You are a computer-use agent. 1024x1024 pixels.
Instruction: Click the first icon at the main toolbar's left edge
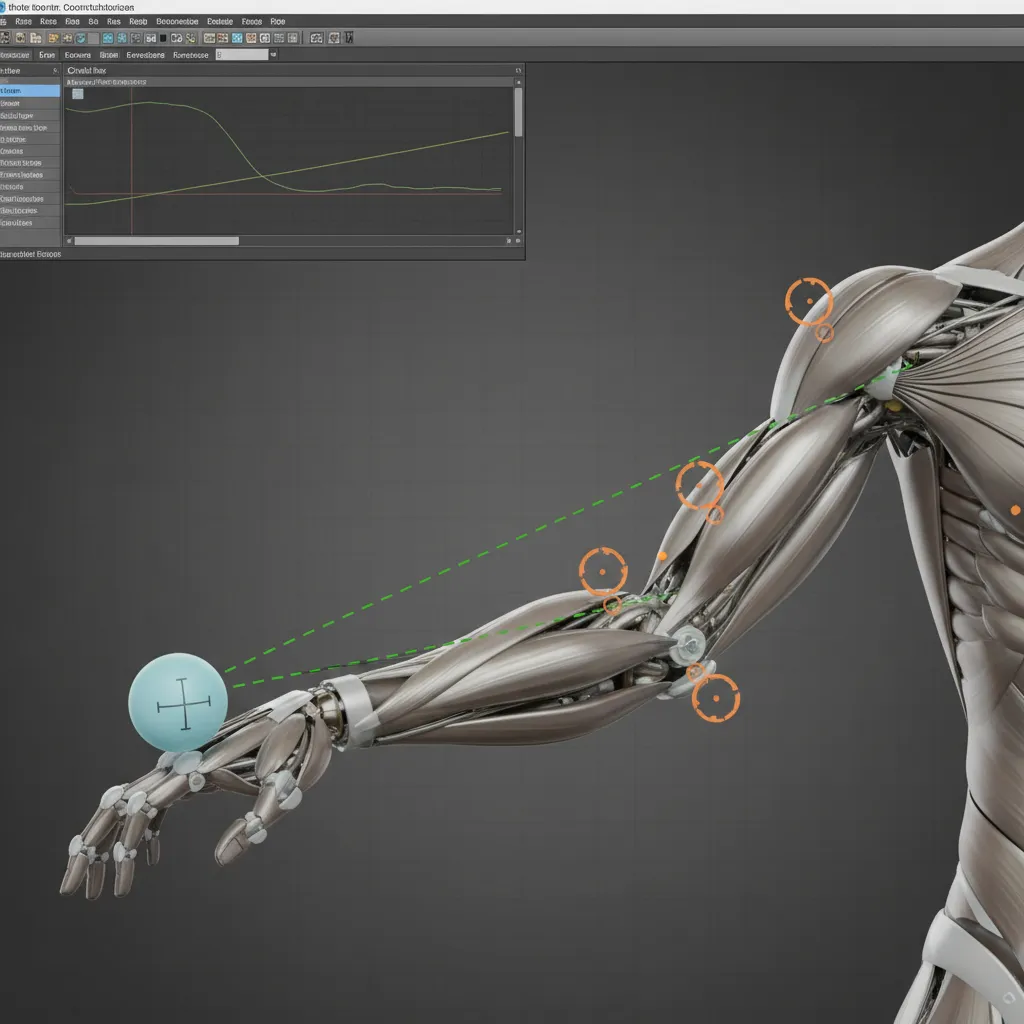[5, 38]
